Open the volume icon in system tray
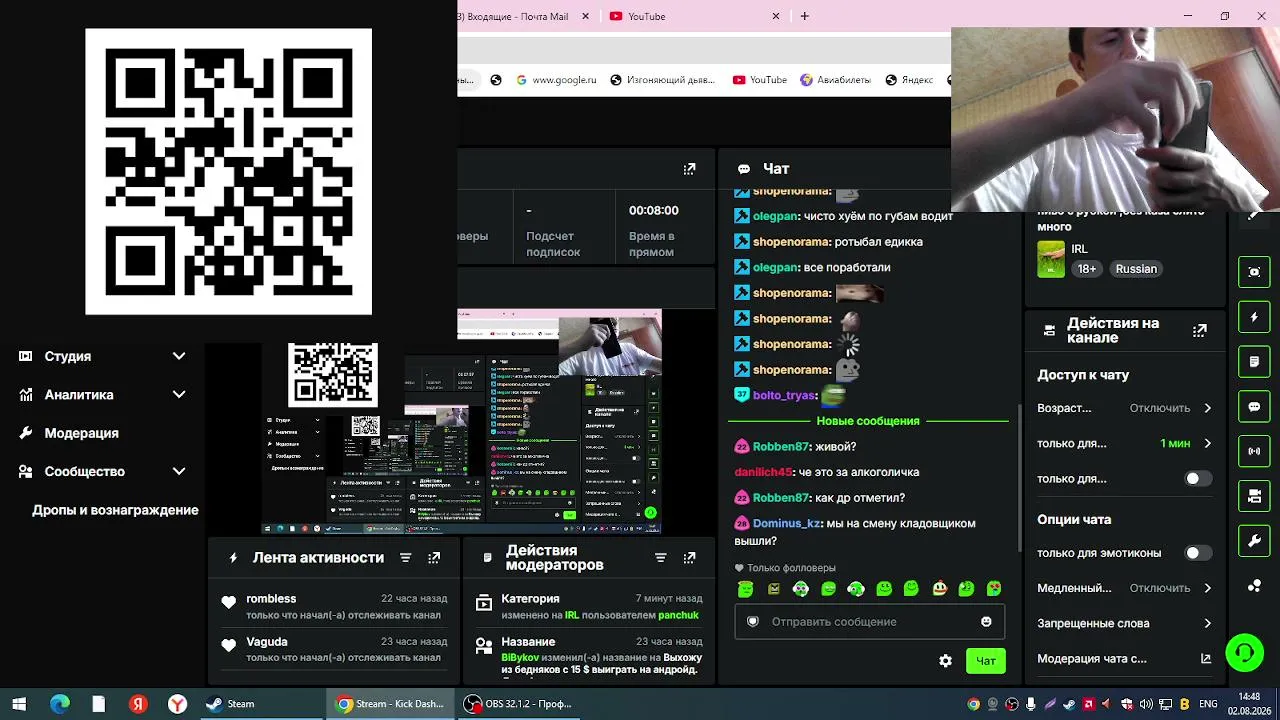The width and height of the screenshot is (1280, 720). click(1146, 704)
